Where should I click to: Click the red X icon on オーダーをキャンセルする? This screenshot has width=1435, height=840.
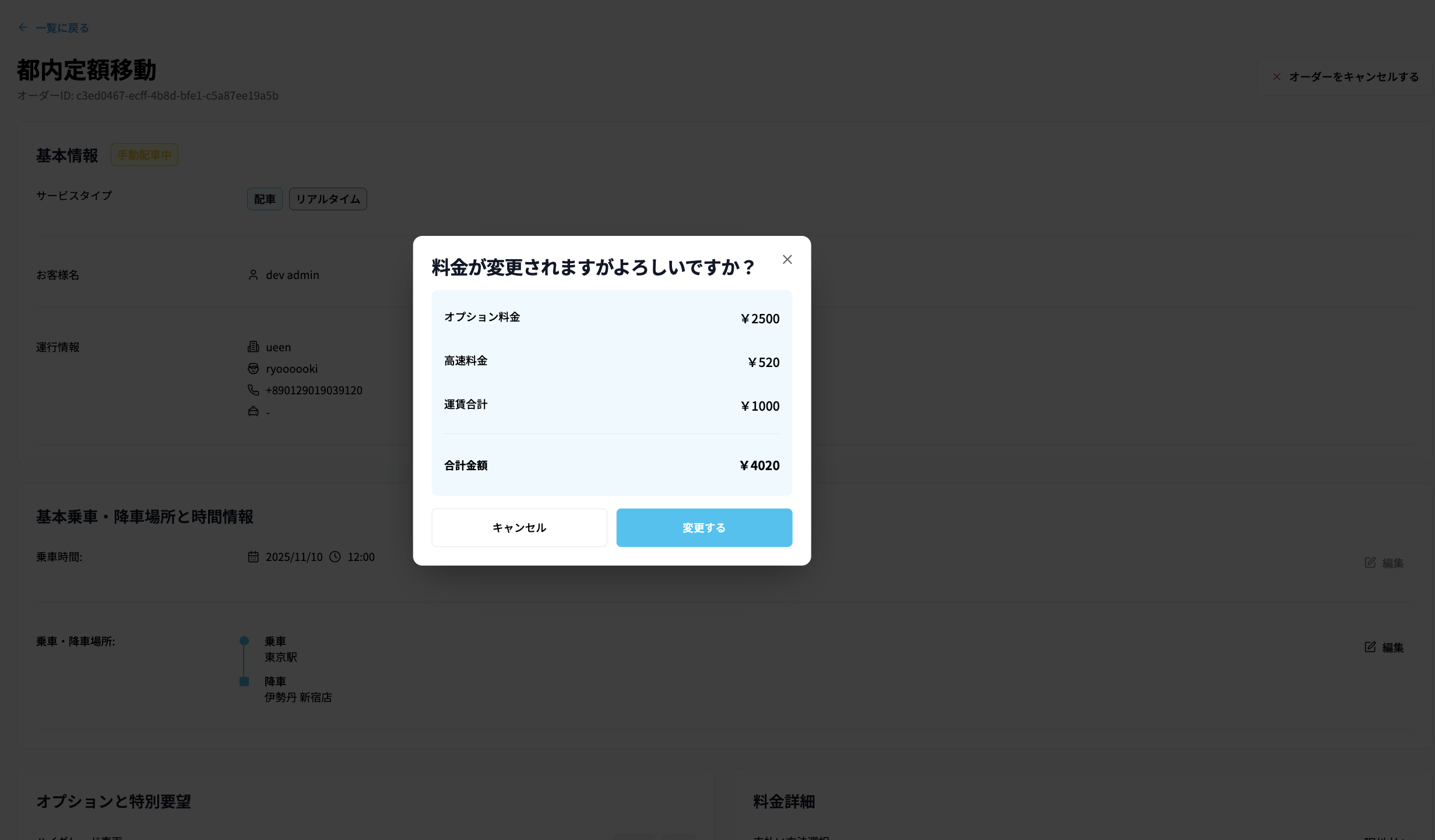tap(1276, 76)
